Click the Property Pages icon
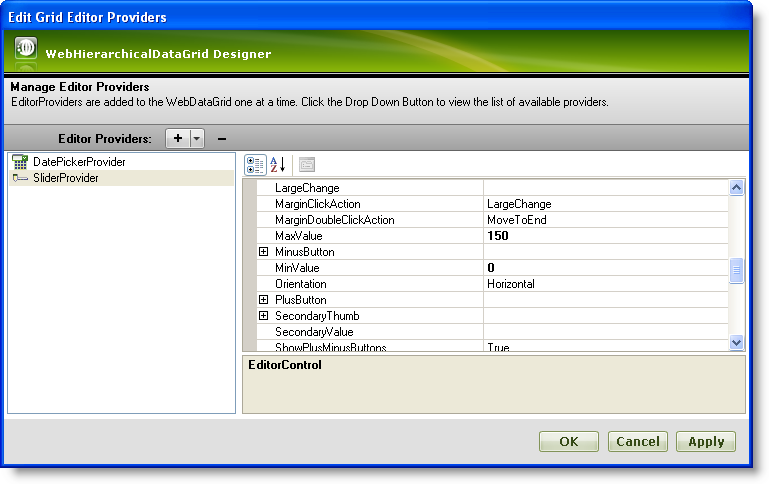Screen dimensions: 769x484 click(307, 165)
